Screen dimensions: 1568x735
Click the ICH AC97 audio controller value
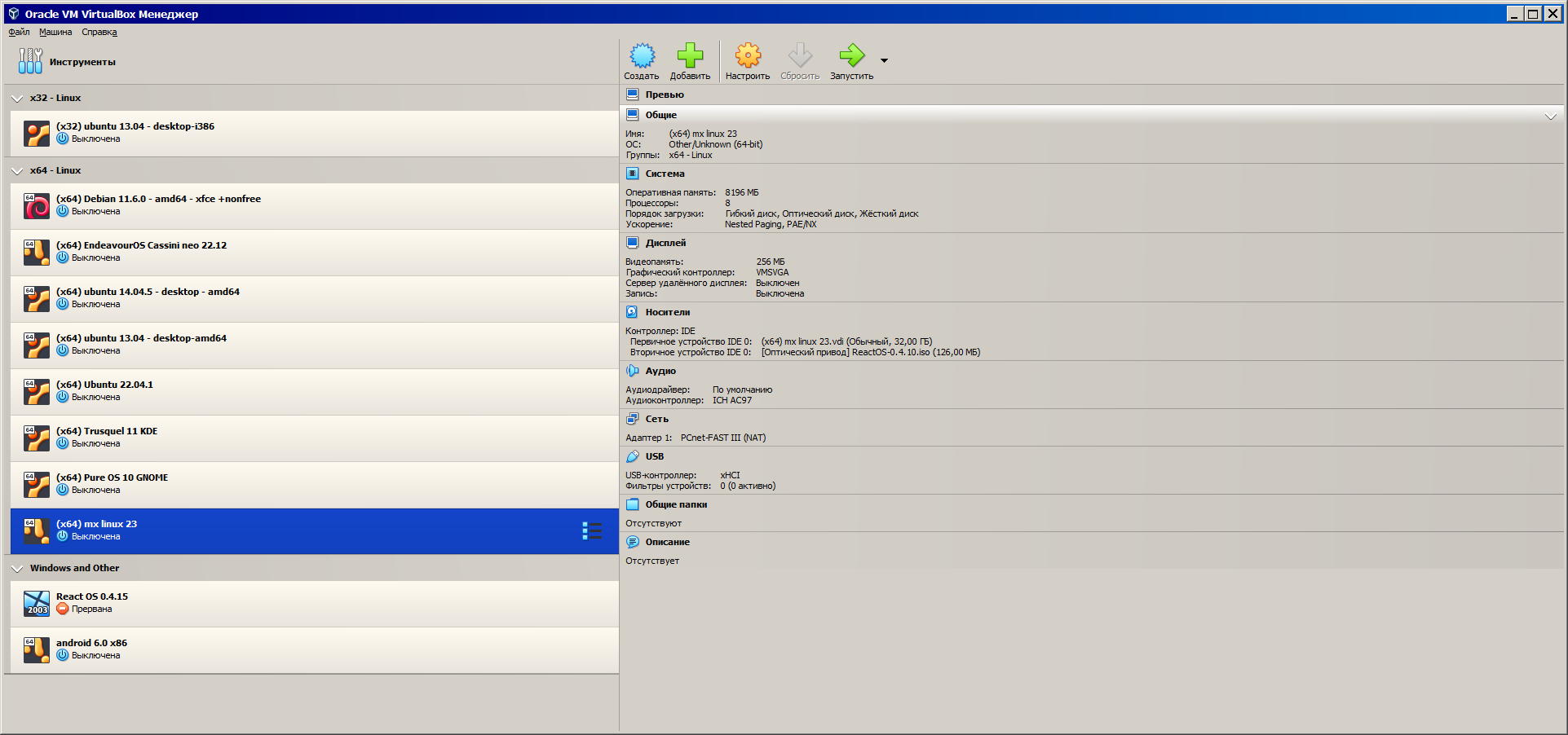(732, 401)
